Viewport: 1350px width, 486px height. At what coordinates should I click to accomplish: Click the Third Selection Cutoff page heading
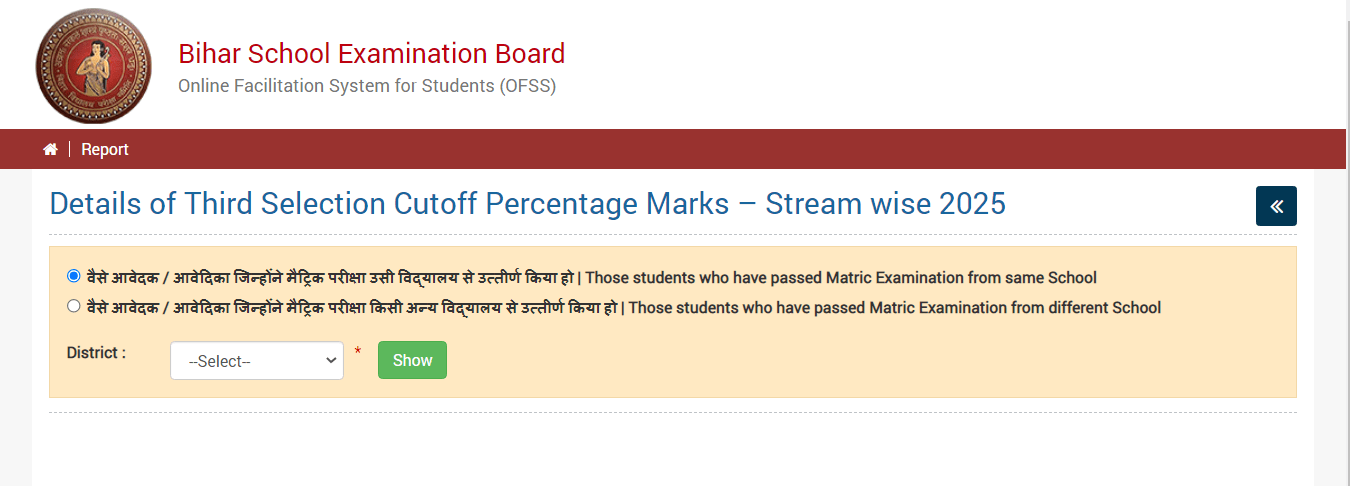pos(527,204)
